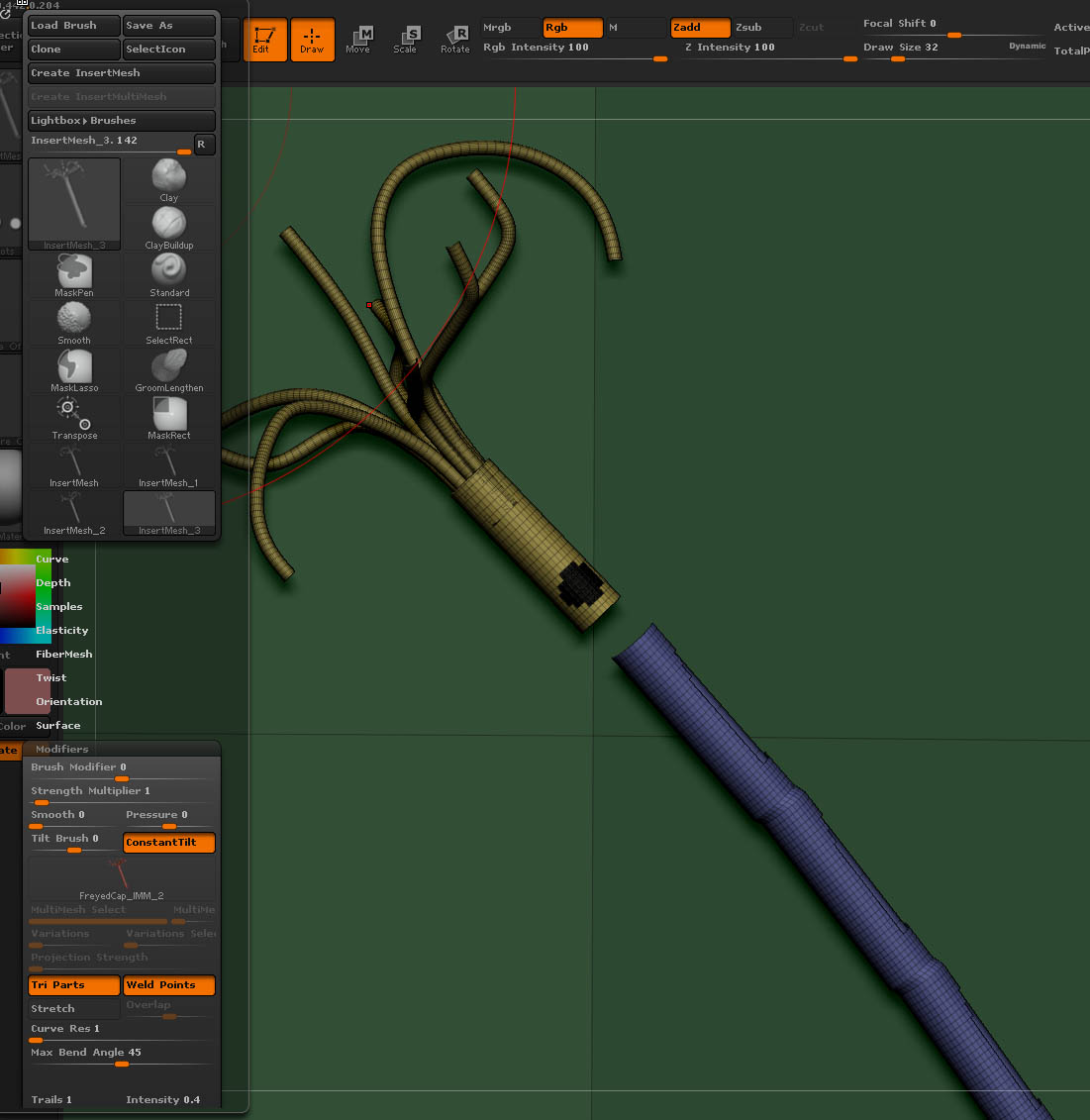Screen dimensions: 1090x1120
Task: Toggle the Rgb channel
Action: pyautogui.click(x=572, y=27)
